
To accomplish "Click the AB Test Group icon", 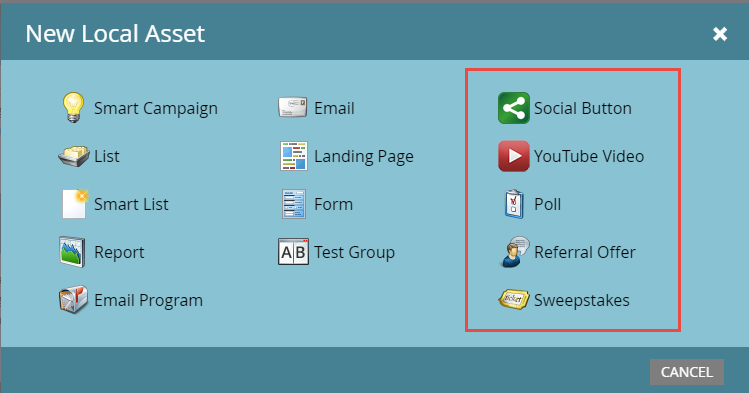I will click(x=293, y=252).
